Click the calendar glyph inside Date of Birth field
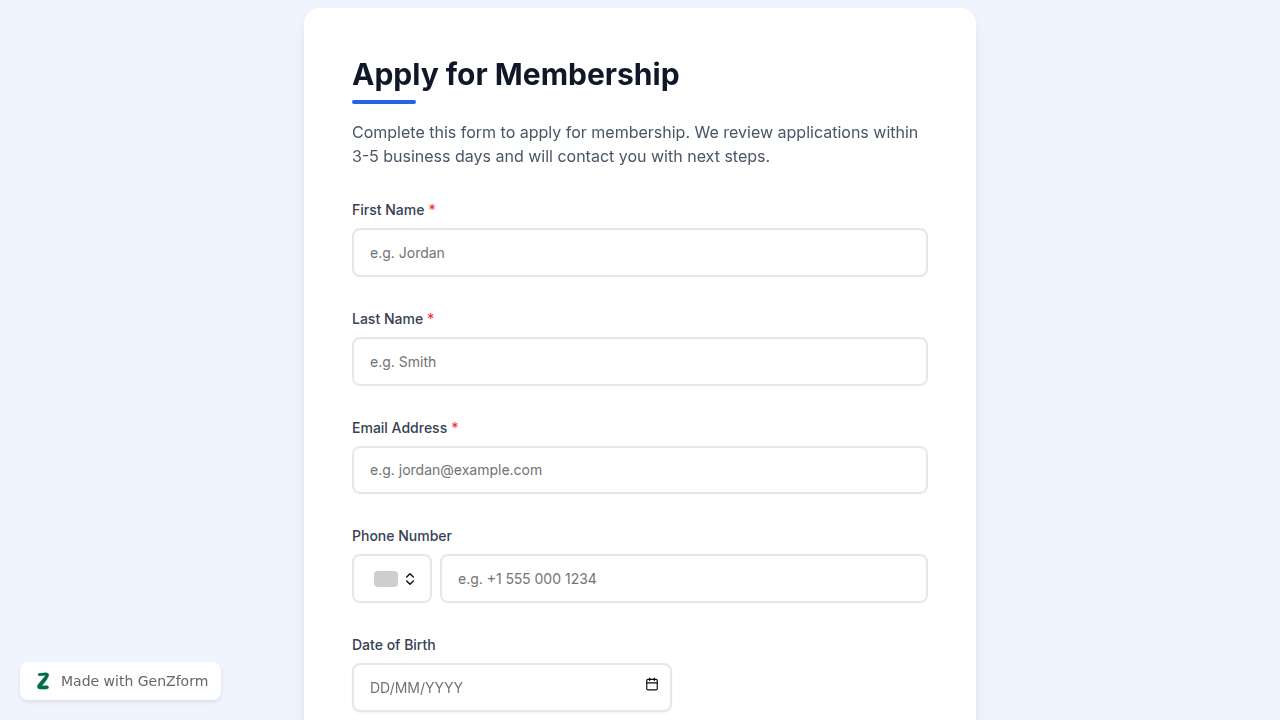 click(x=651, y=685)
